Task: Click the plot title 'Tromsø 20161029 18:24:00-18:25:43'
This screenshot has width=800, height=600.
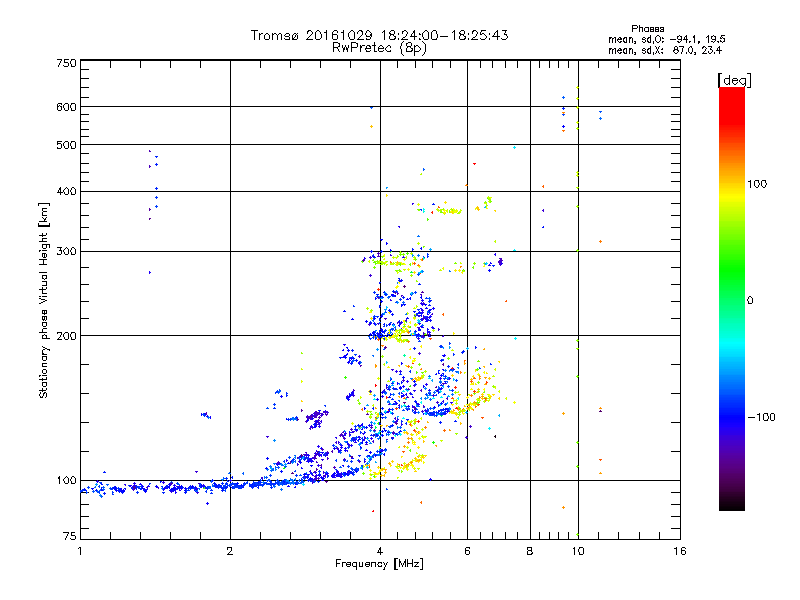Action: point(379,35)
